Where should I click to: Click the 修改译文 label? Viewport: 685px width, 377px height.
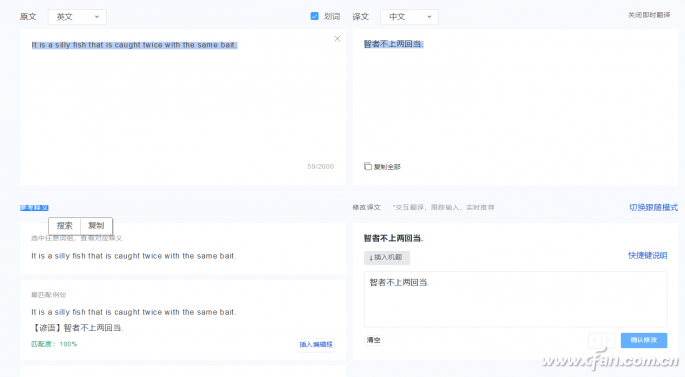[x=367, y=208]
